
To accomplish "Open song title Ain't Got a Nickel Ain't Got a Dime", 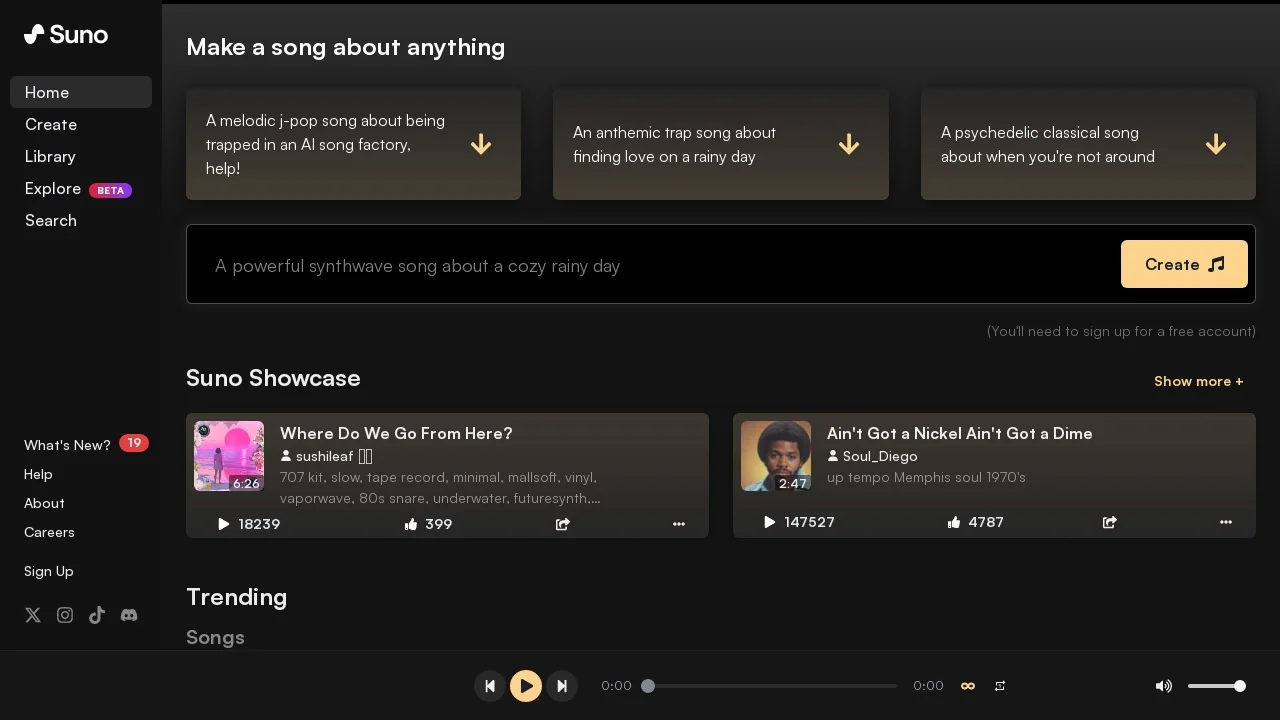I will click(x=960, y=433).
